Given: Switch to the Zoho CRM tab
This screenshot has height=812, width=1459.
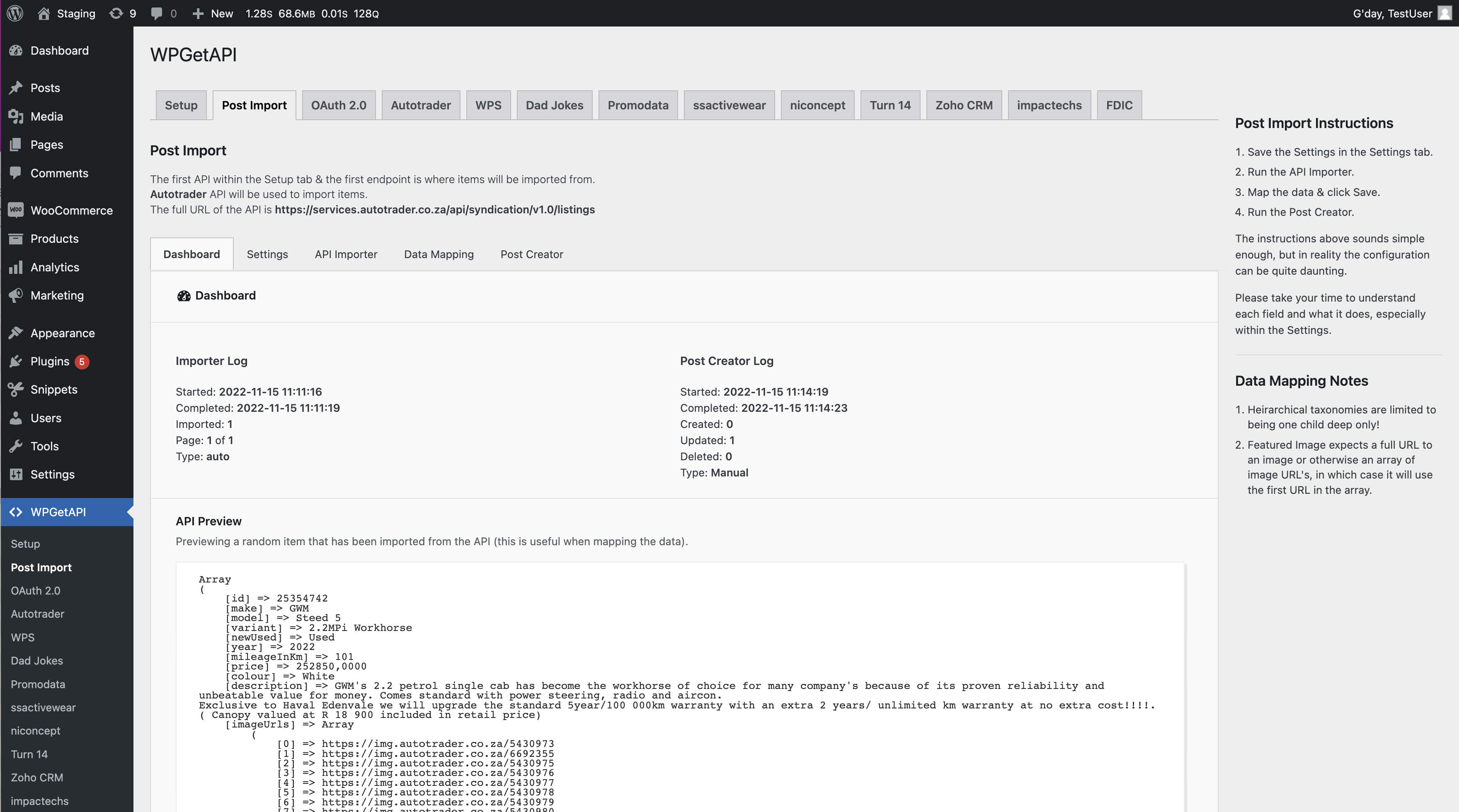Looking at the screenshot, I should click(964, 105).
